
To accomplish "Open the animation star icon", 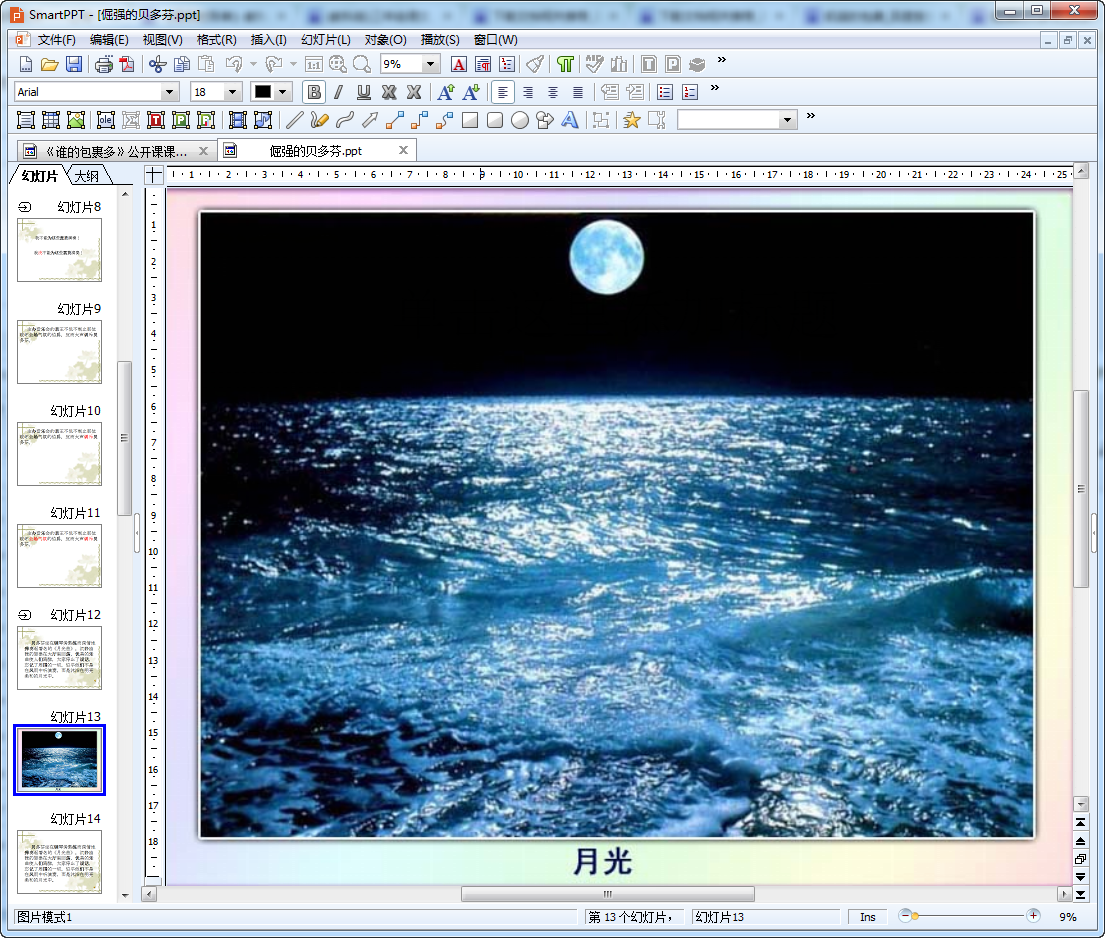I will click(x=631, y=120).
